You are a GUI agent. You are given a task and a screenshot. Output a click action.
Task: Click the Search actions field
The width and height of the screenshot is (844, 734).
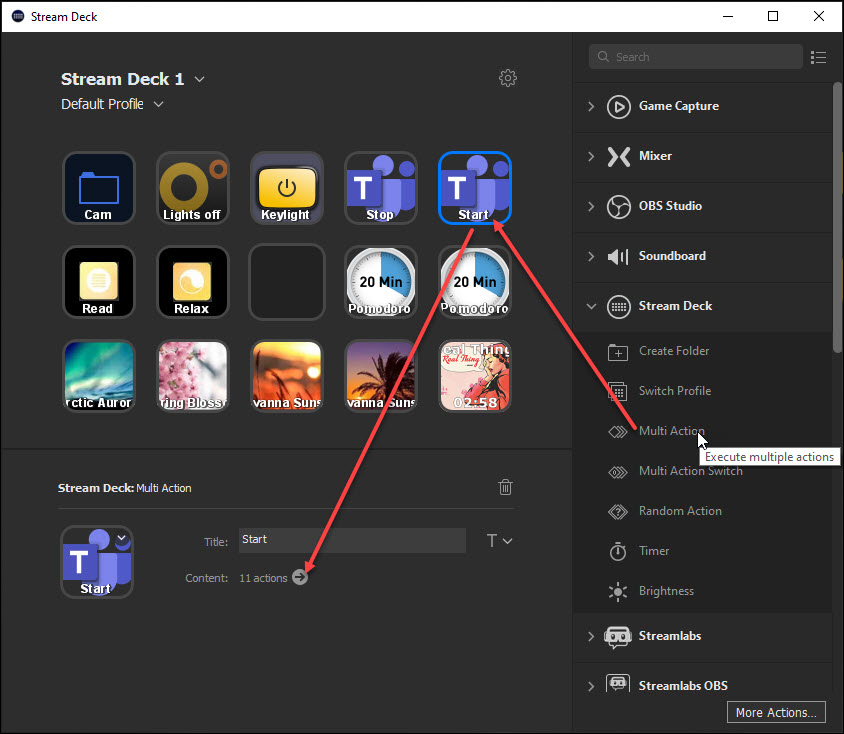pyautogui.click(x=695, y=57)
